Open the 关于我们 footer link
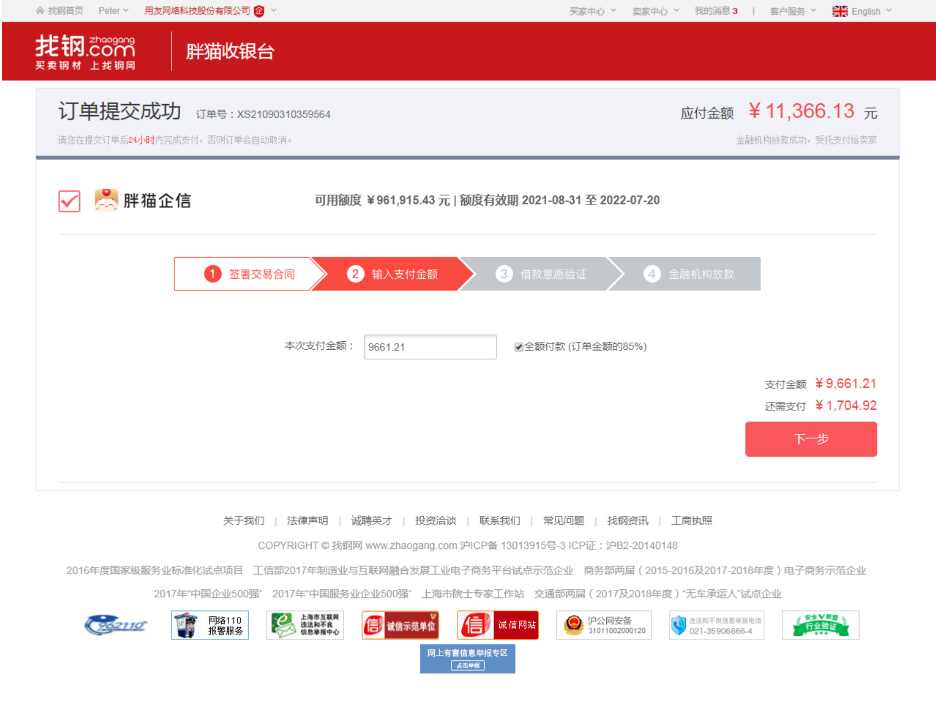This screenshot has width=936, height=704. pos(244,521)
